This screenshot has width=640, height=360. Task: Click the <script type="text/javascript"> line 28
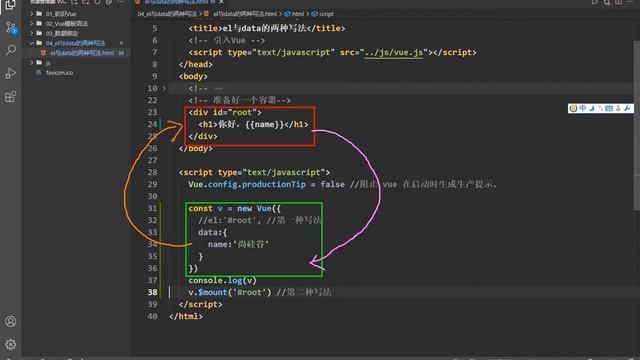coord(254,172)
